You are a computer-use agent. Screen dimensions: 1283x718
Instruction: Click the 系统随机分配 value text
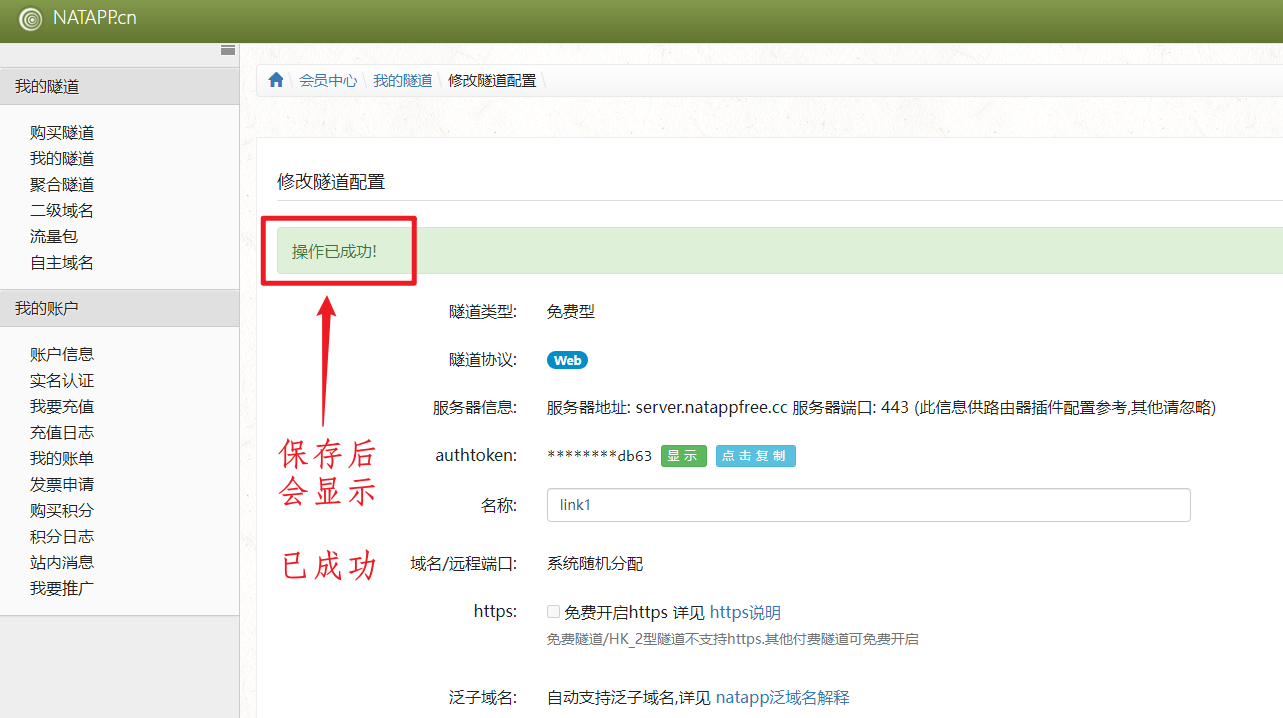[x=595, y=563]
